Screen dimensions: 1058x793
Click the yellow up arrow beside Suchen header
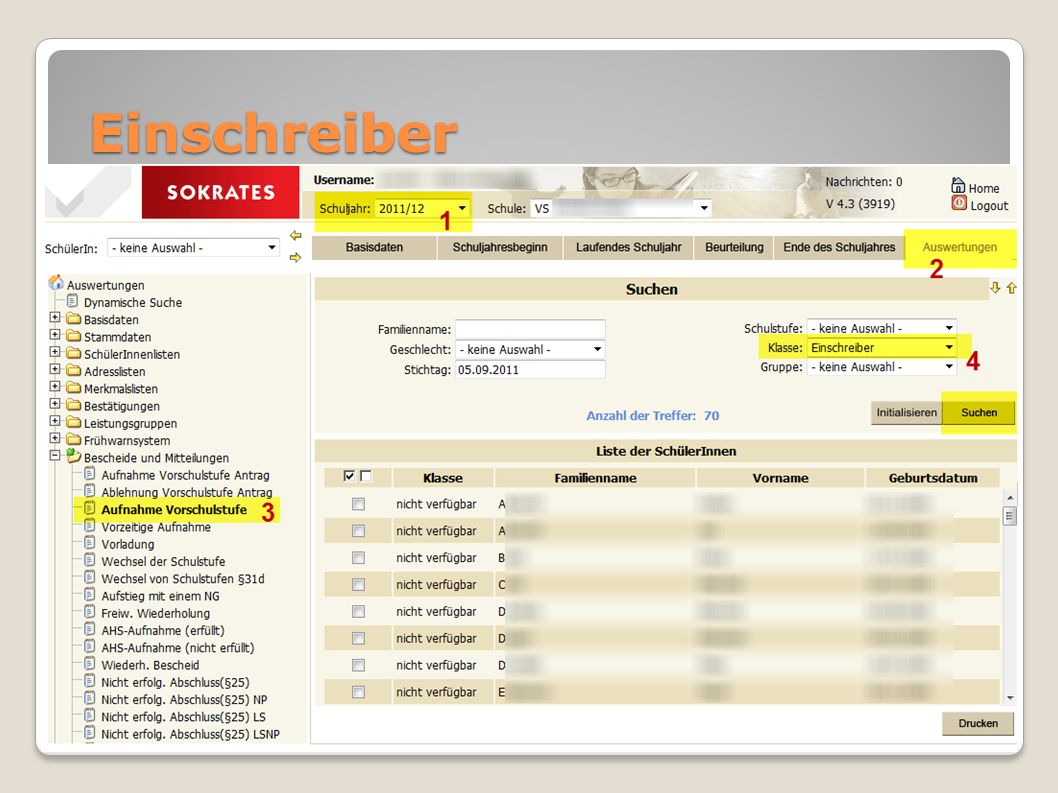point(1011,288)
